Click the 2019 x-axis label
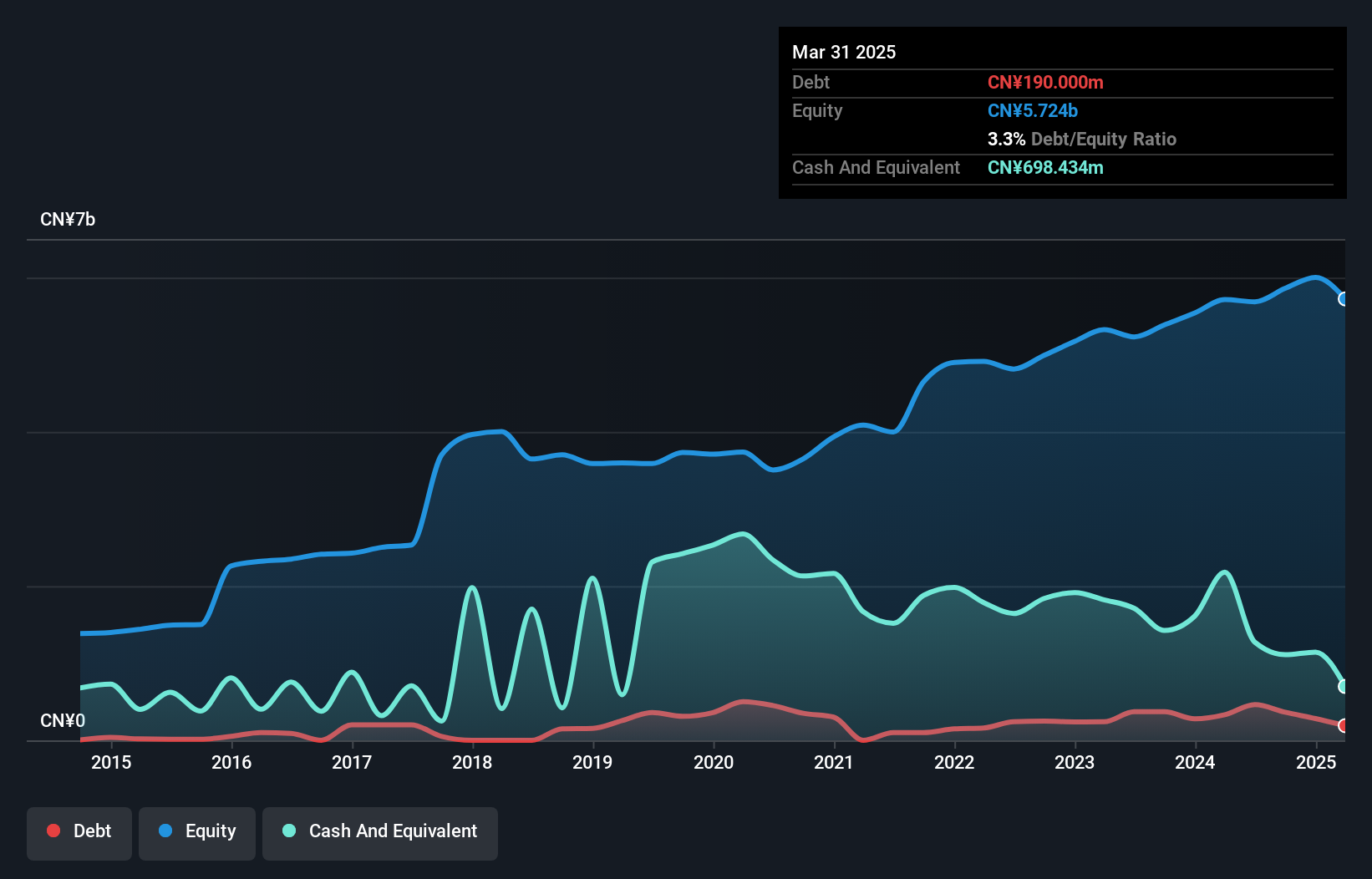1372x879 pixels. coord(592,762)
